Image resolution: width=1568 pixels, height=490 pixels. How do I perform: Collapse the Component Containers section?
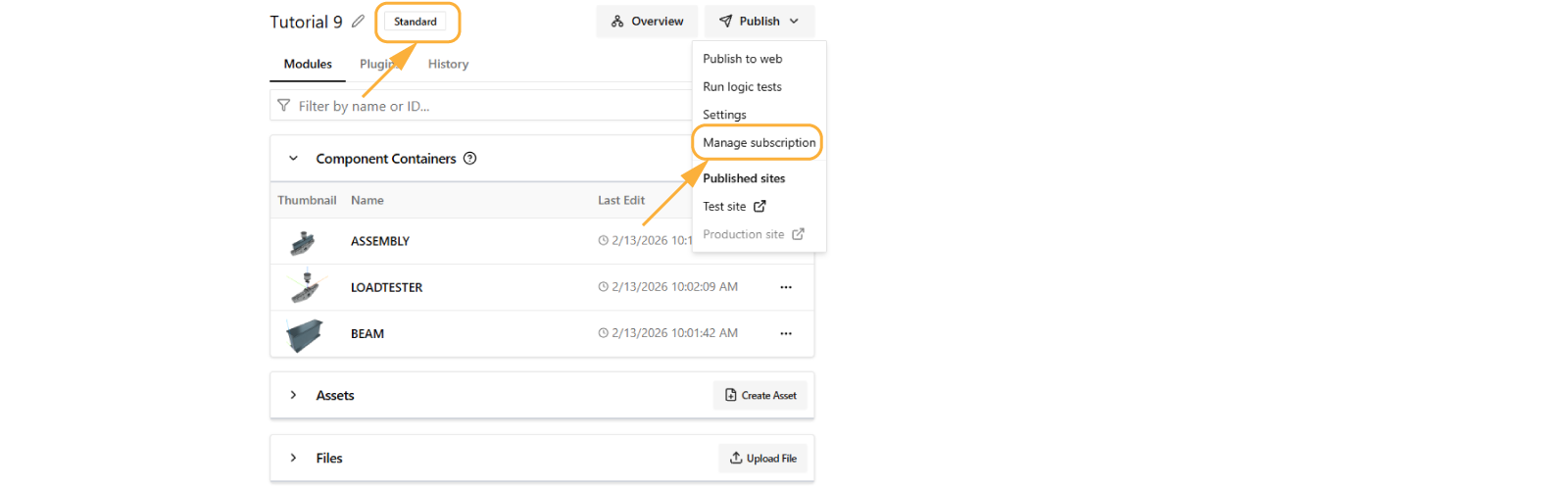293,159
